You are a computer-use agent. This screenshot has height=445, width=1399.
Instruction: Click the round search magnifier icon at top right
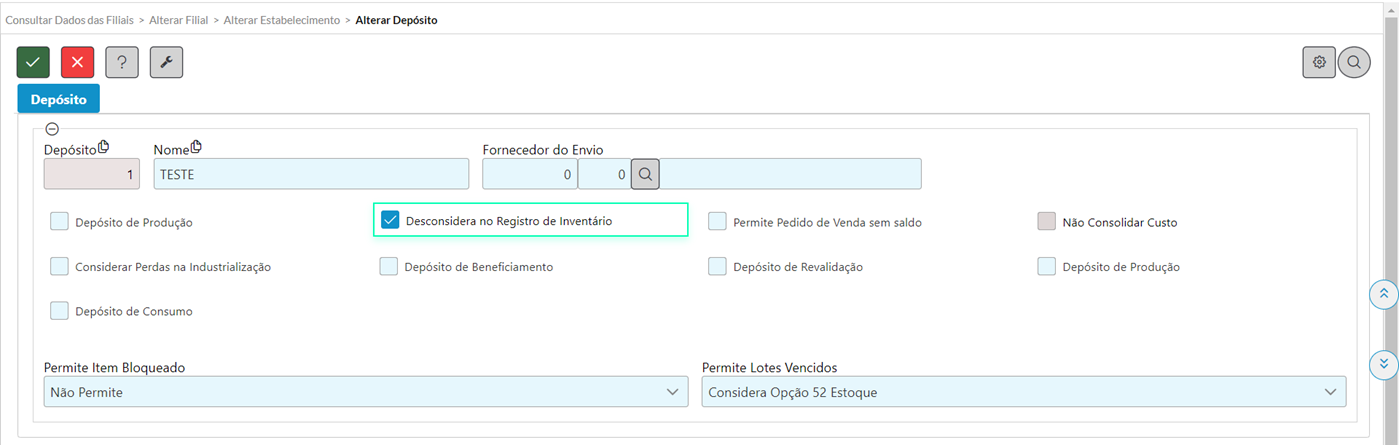coord(1354,62)
